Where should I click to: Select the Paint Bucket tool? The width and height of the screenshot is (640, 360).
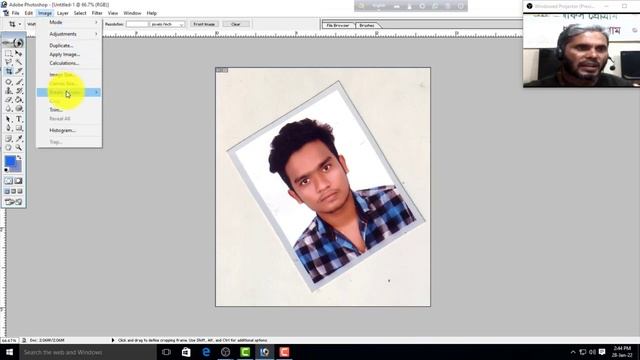tap(19, 100)
